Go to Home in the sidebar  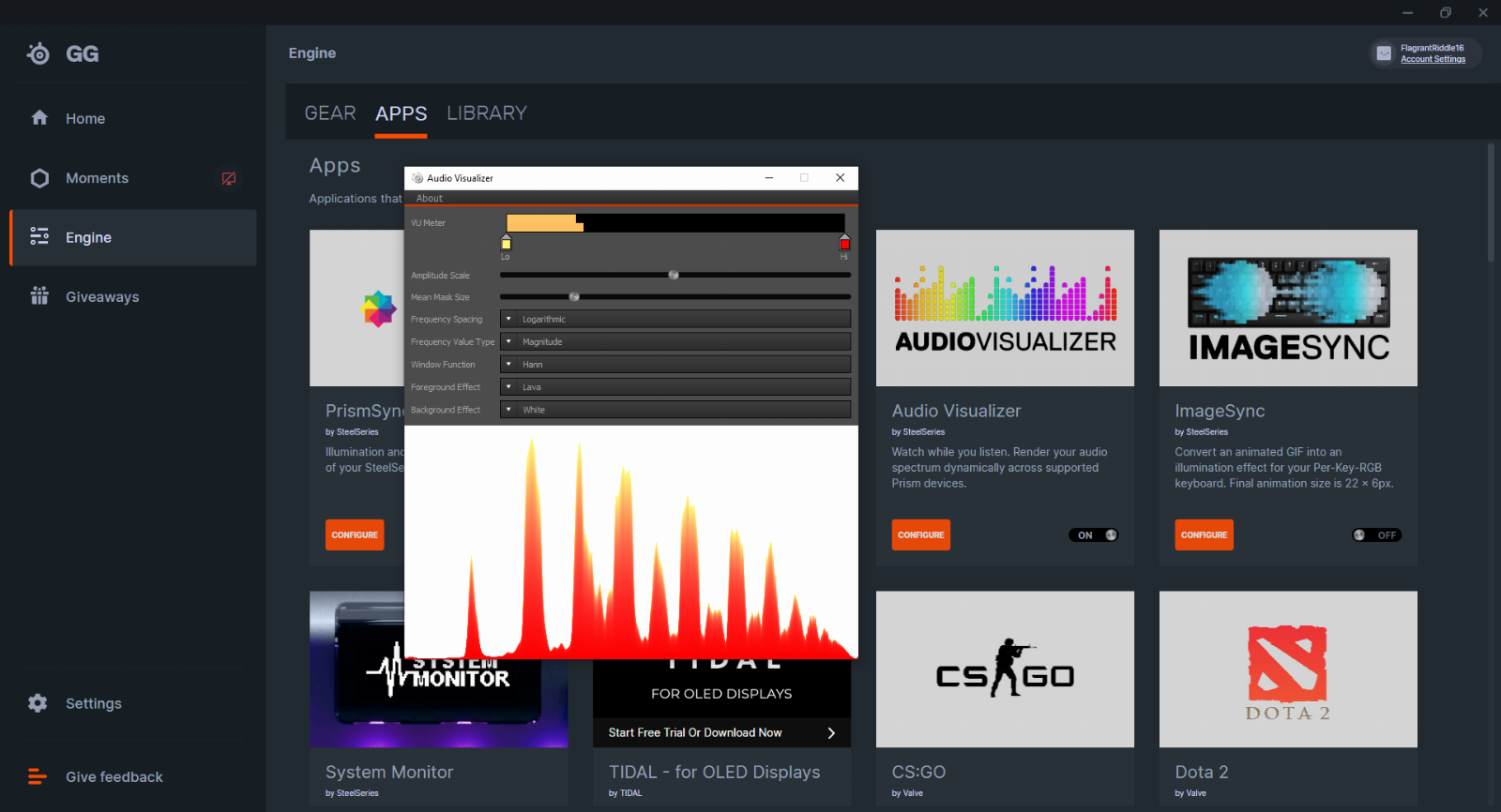point(85,119)
